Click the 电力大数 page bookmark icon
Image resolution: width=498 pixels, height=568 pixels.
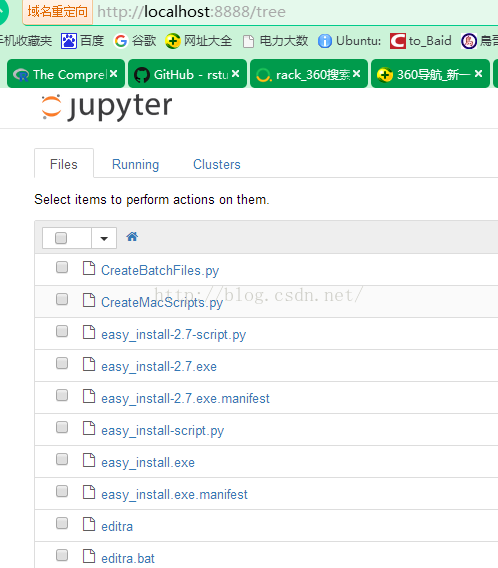tap(248, 41)
